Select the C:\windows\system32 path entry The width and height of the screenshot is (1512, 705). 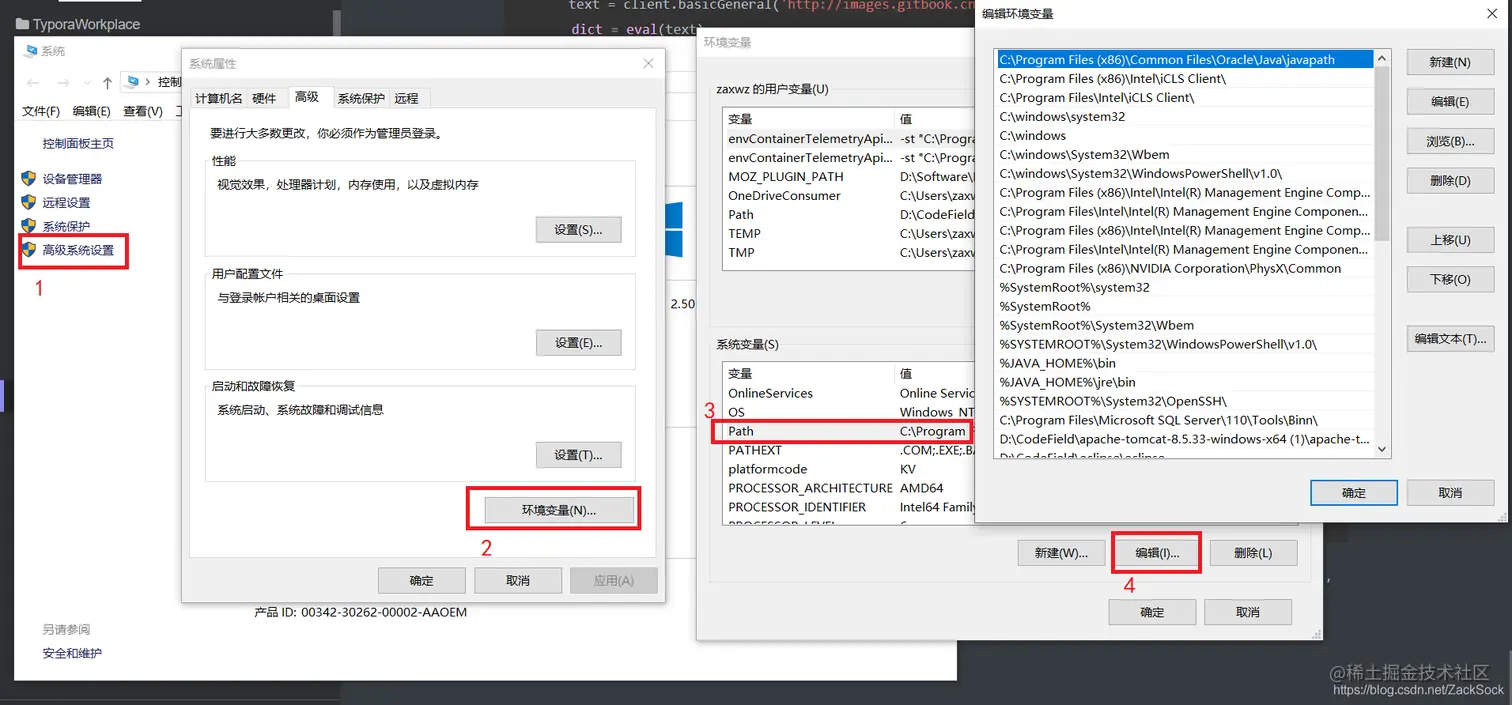[x=1186, y=116]
